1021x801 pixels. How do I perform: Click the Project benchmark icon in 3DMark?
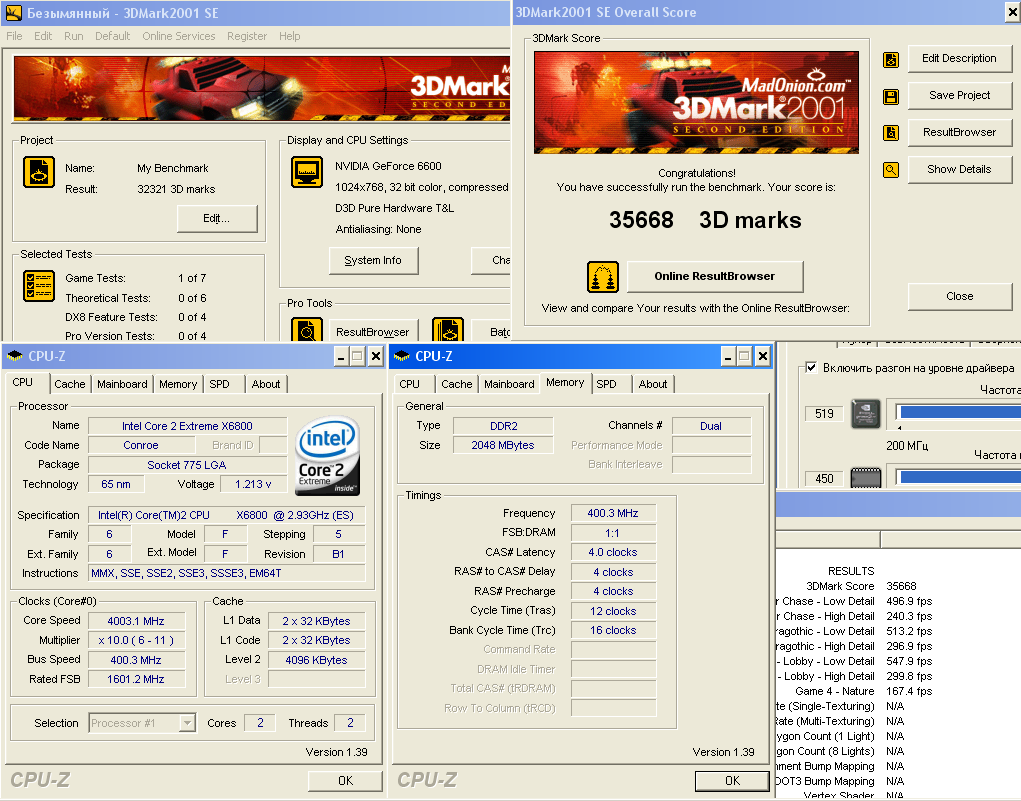(39, 173)
